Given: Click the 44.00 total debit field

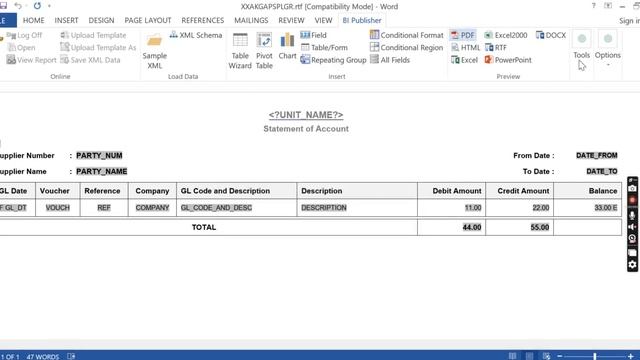Looking at the screenshot, I should [472, 227].
